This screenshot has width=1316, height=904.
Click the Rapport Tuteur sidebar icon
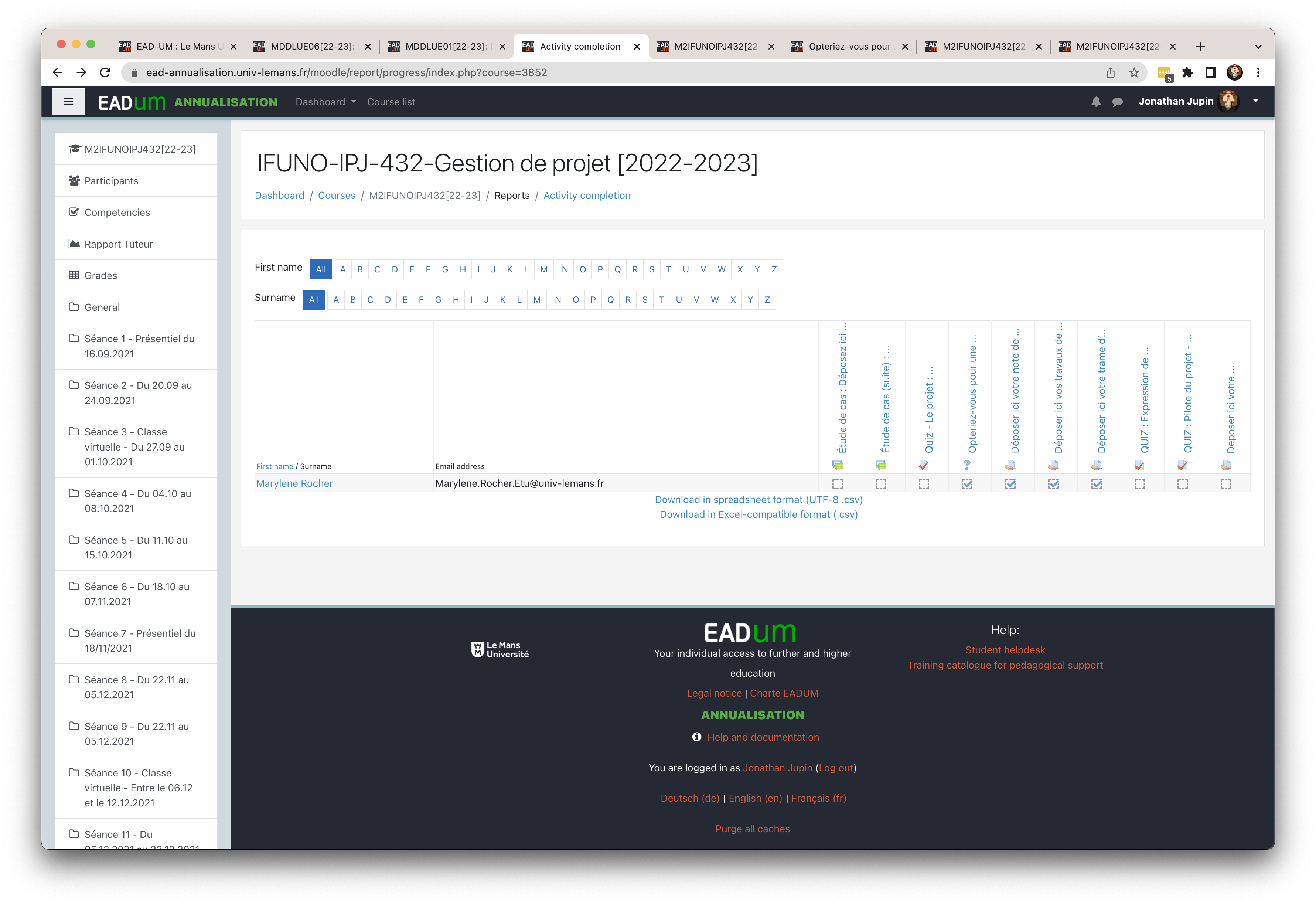point(74,244)
